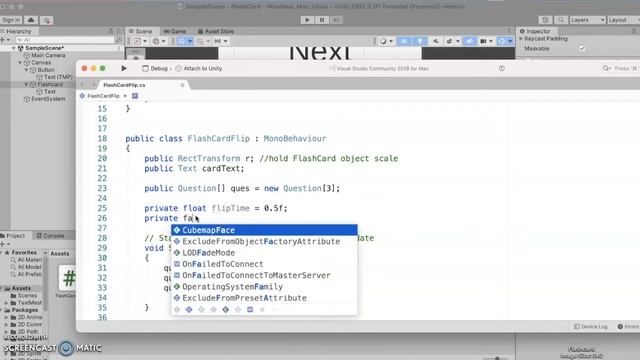Toggle Hierarchy search-by-type icon

pos(119,40)
